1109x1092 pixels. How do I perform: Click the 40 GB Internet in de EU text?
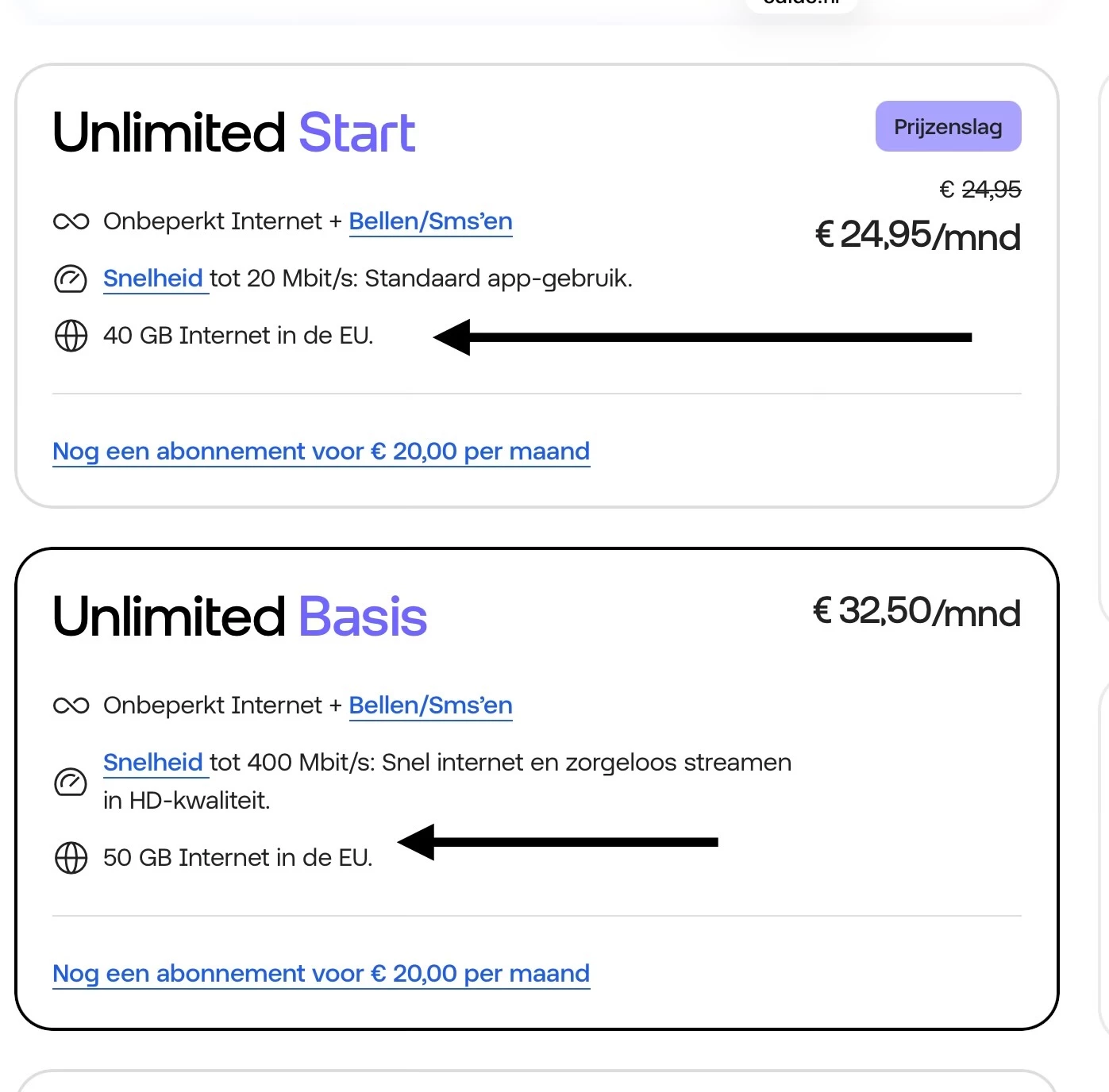(238, 336)
